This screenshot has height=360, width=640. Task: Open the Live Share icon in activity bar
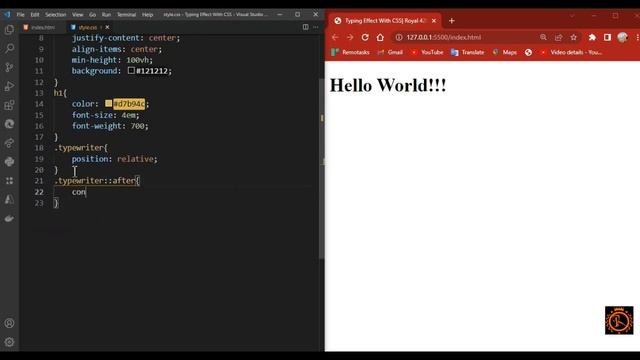(9, 143)
